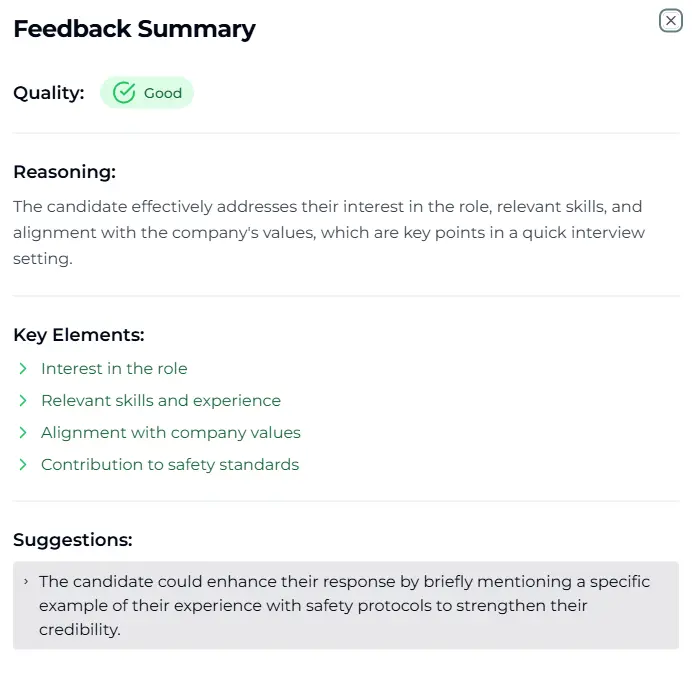692x677 pixels.
Task: Click the "Reasoning:" section heading
Action: point(64,172)
